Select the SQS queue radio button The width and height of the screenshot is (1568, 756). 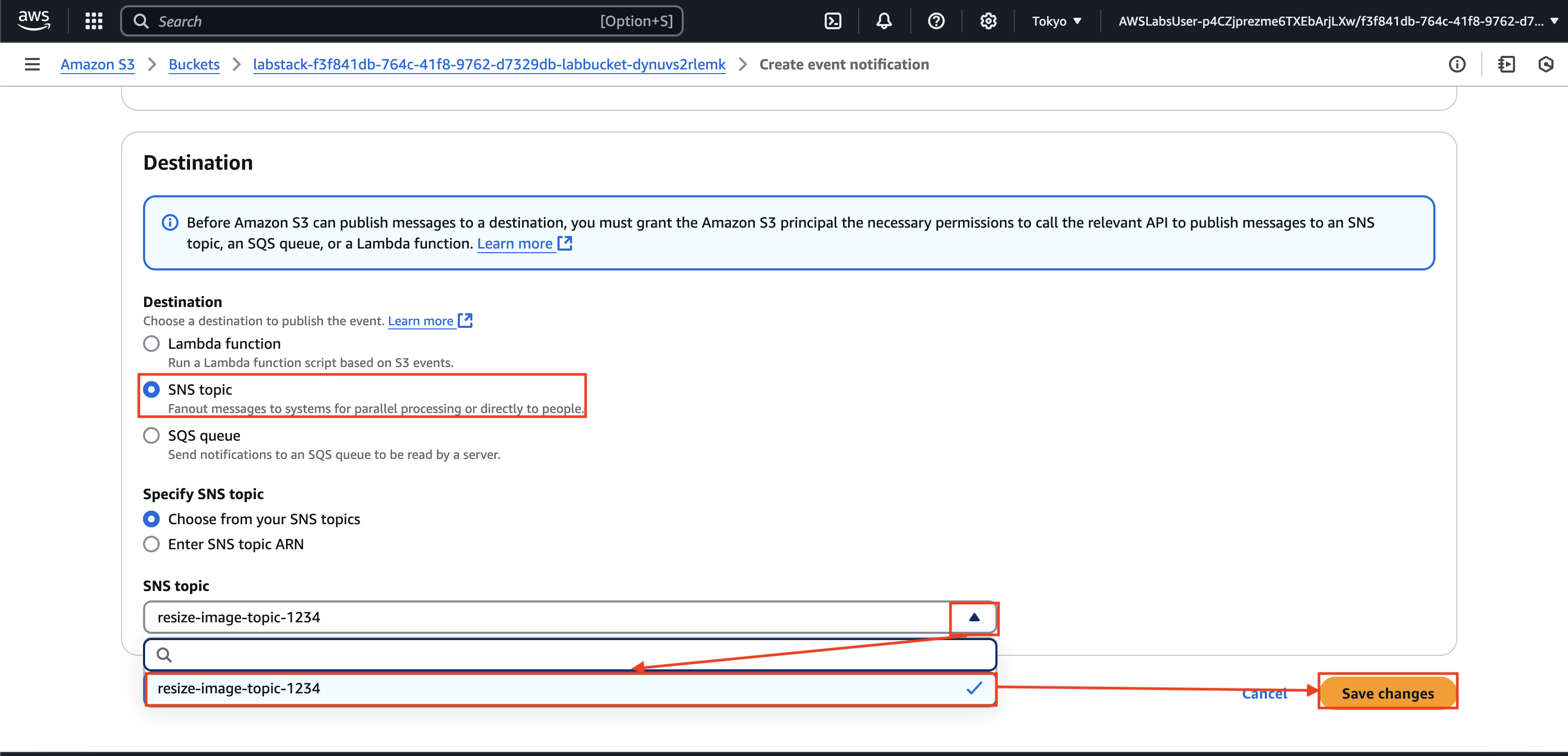(151, 436)
